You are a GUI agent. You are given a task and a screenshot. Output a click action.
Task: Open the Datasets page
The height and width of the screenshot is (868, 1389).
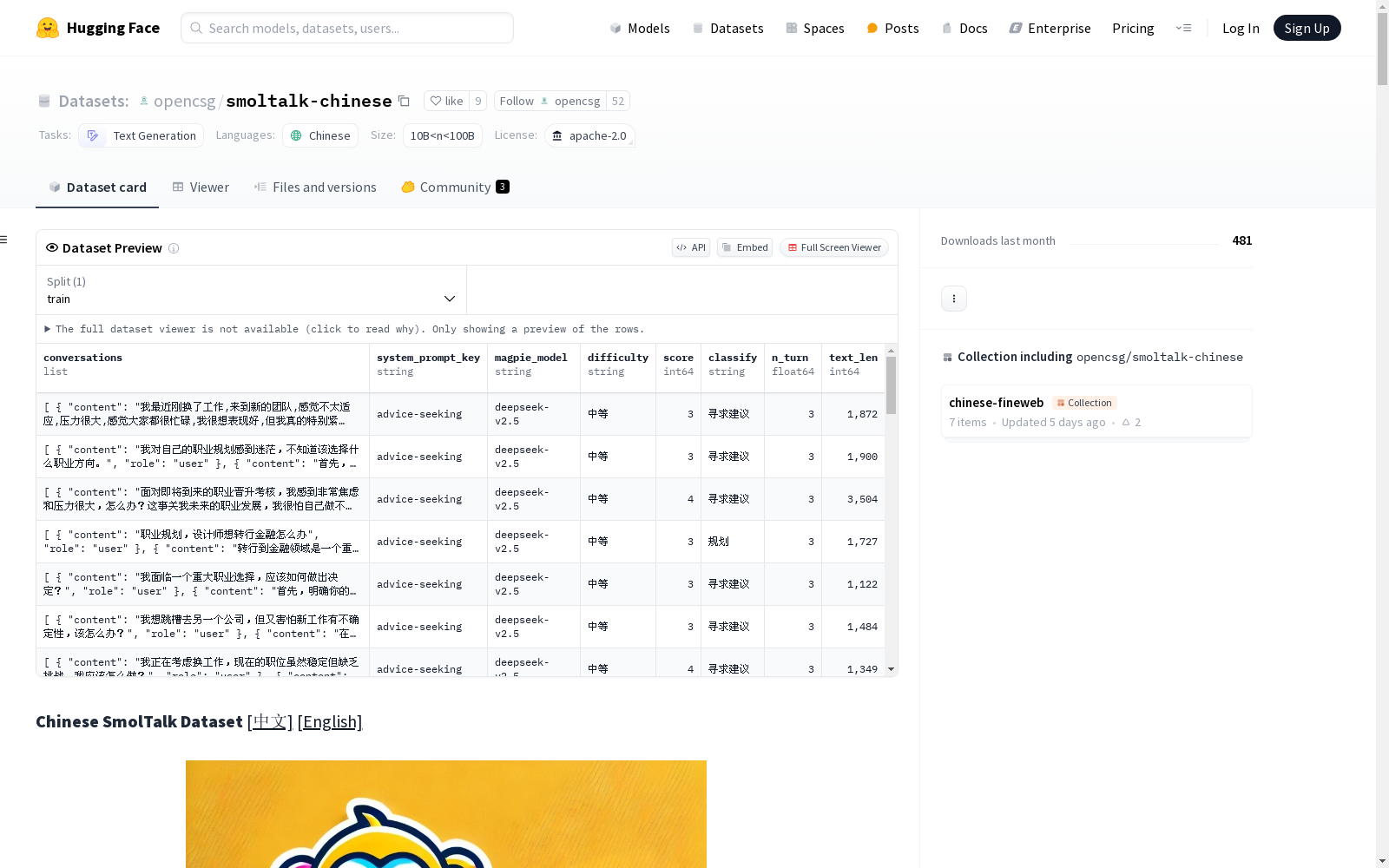727,28
